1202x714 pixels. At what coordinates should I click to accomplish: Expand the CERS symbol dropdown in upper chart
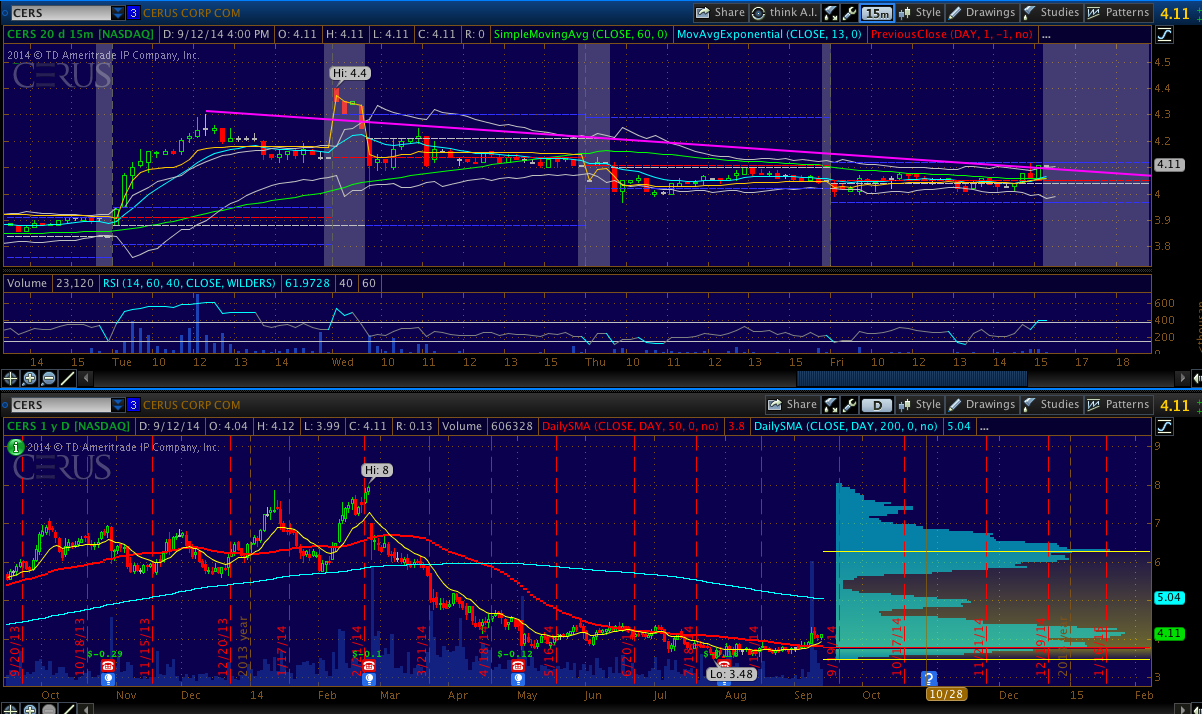118,13
